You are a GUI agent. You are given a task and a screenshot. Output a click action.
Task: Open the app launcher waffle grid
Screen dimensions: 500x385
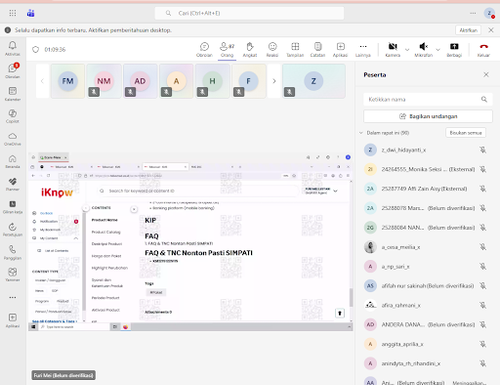tap(13, 13)
